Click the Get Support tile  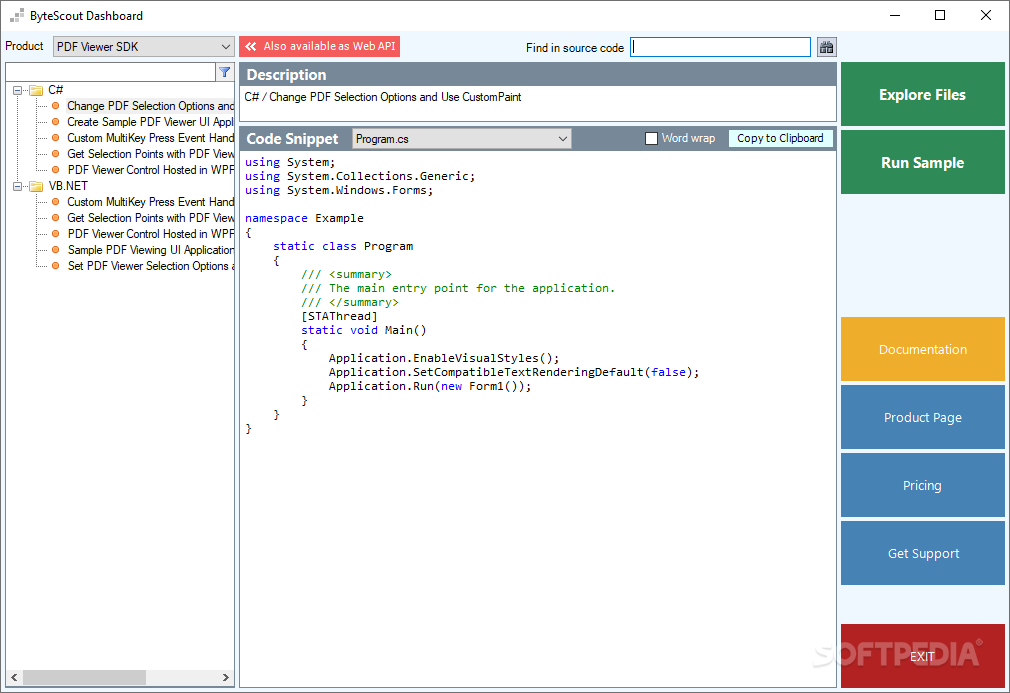(922, 553)
